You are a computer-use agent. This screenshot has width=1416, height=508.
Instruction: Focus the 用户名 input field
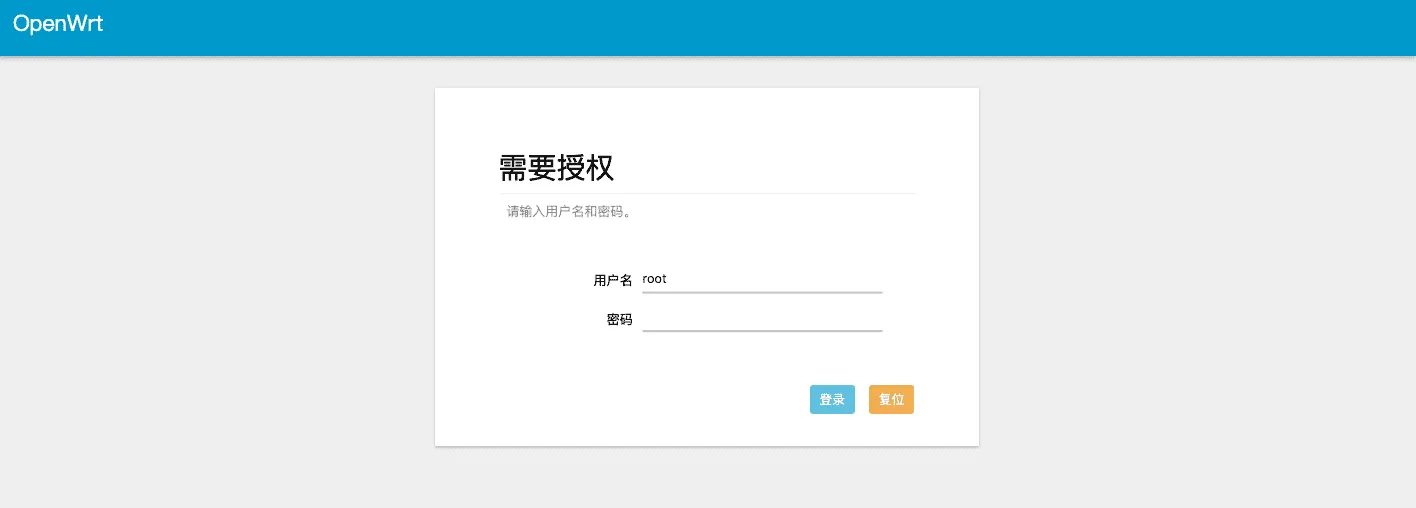tap(762, 280)
